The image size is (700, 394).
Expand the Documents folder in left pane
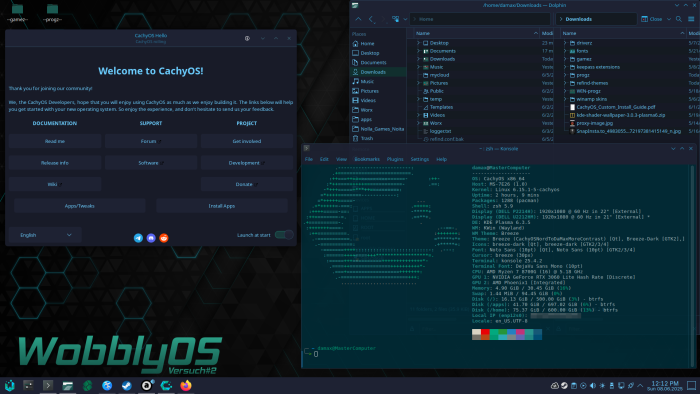coord(419,51)
